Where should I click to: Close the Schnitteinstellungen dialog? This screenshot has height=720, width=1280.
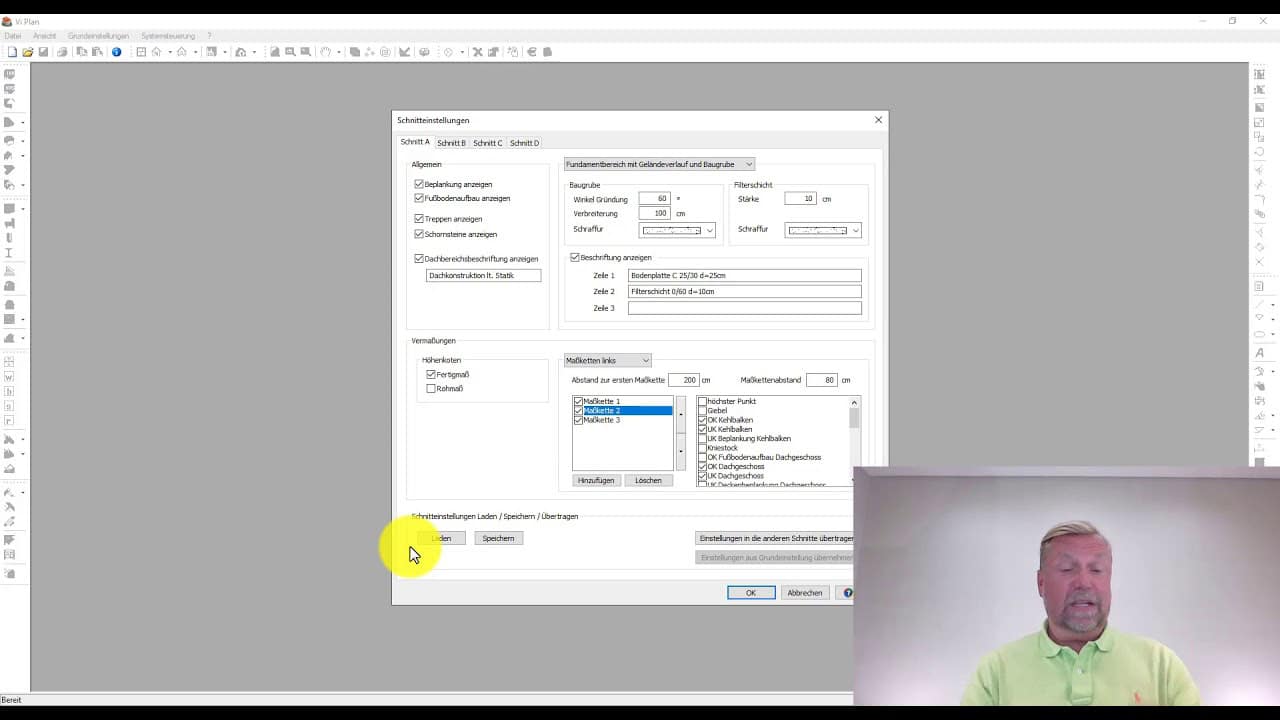[x=878, y=120]
